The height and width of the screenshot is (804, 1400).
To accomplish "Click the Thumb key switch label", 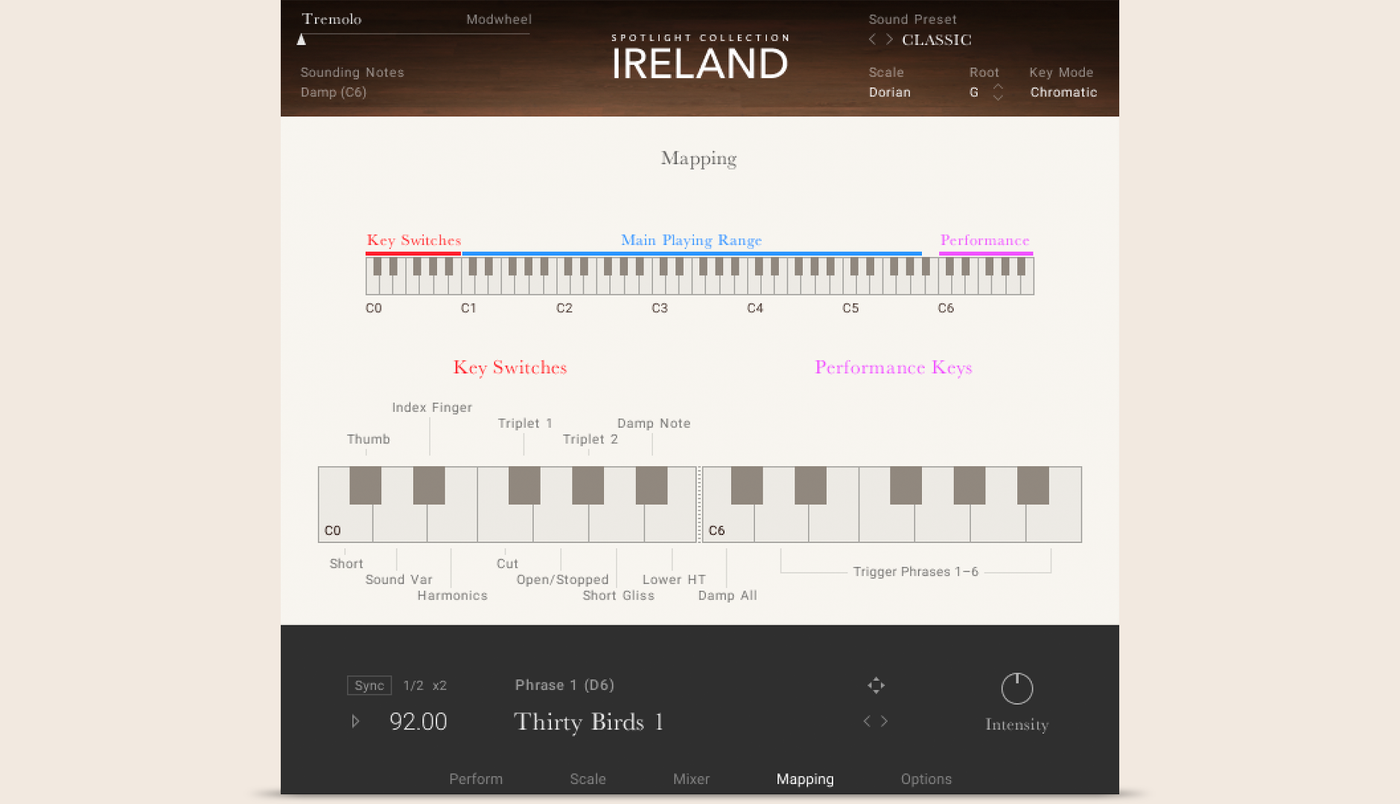I will (x=369, y=439).
